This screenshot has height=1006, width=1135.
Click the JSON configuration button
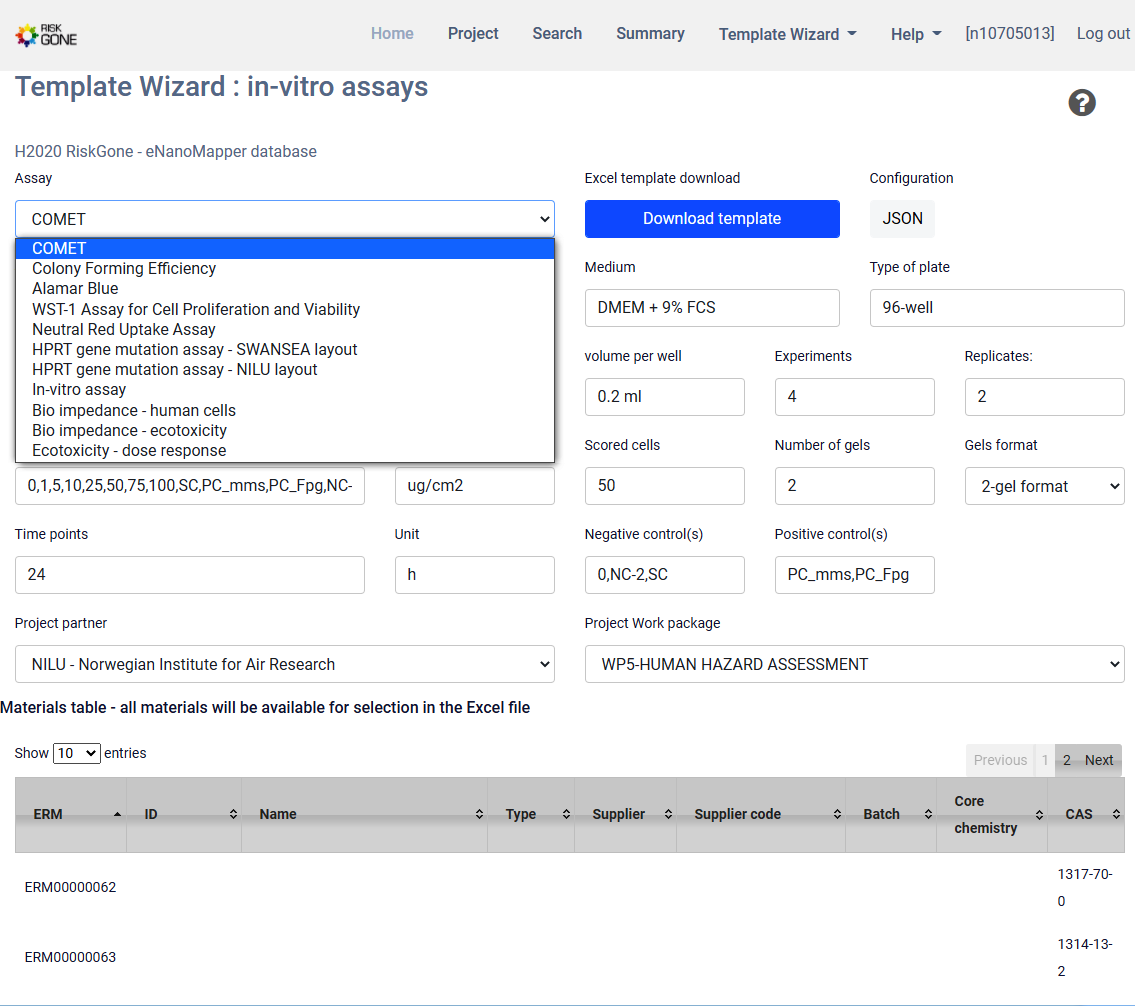(x=902, y=219)
